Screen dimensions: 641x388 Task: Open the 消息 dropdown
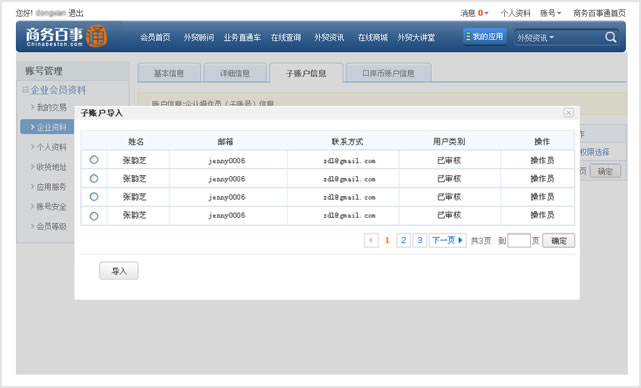(x=474, y=13)
